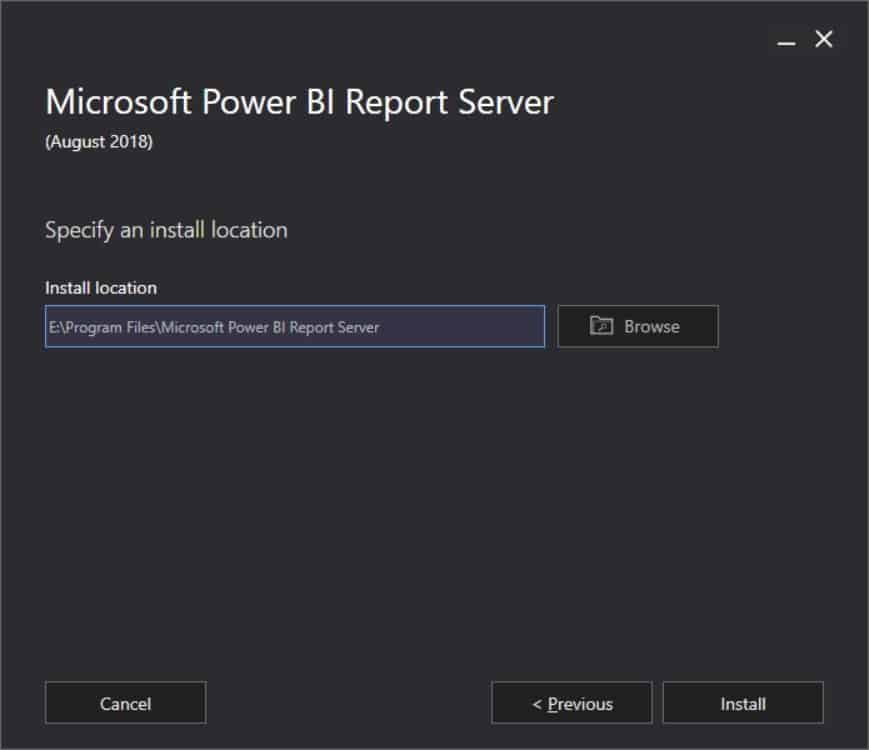869x750 pixels.
Task: Click the Install button
Action: tap(743, 703)
